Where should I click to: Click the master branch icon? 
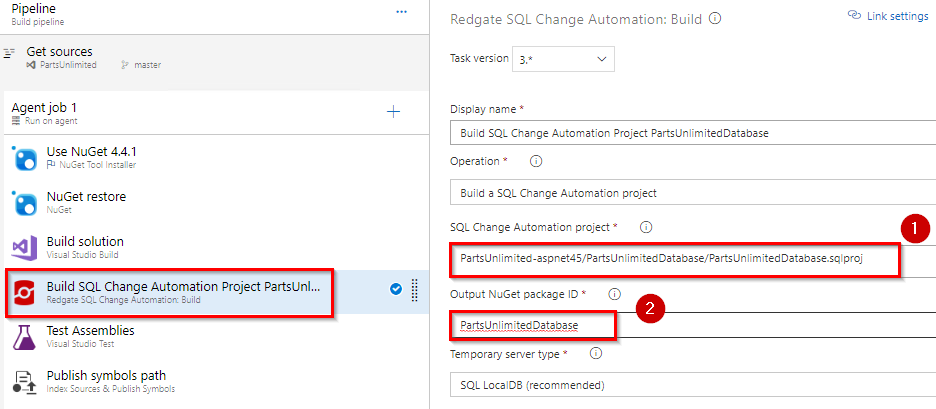125,65
